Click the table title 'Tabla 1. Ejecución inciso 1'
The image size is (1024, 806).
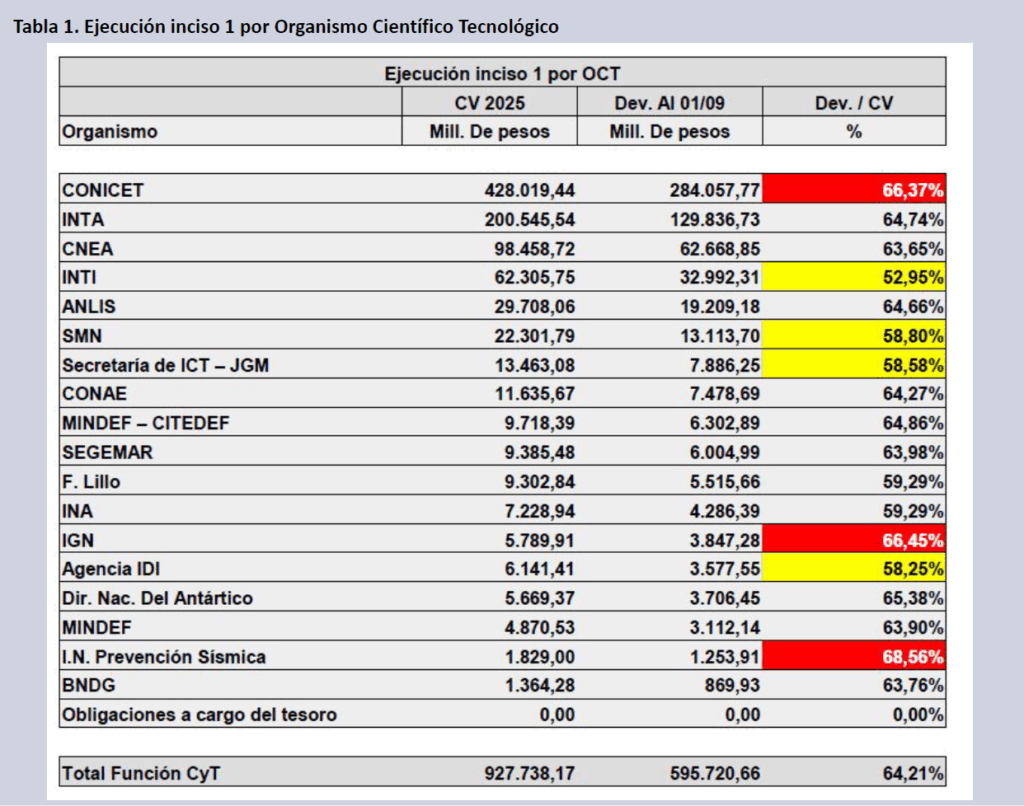(x=285, y=27)
